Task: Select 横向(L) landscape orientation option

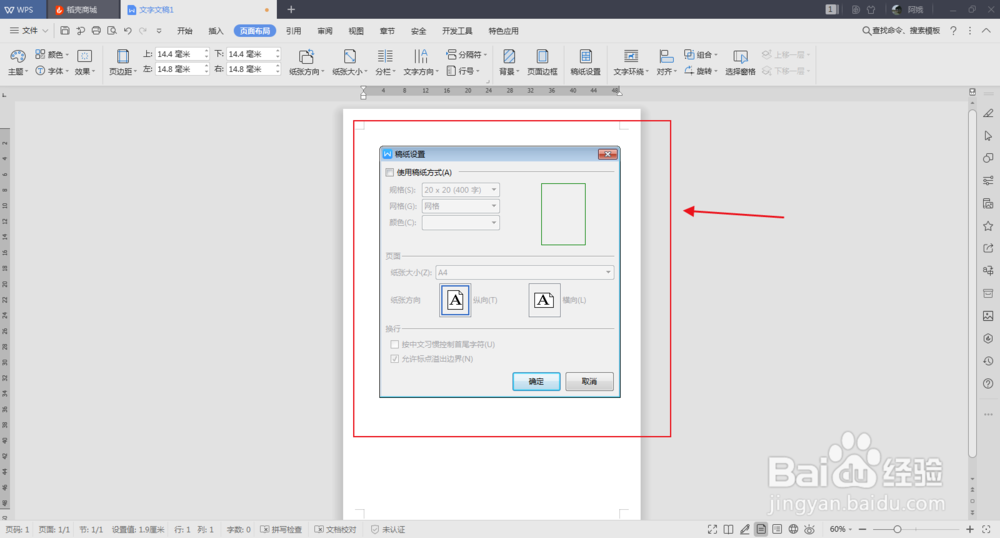Action: (x=544, y=300)
